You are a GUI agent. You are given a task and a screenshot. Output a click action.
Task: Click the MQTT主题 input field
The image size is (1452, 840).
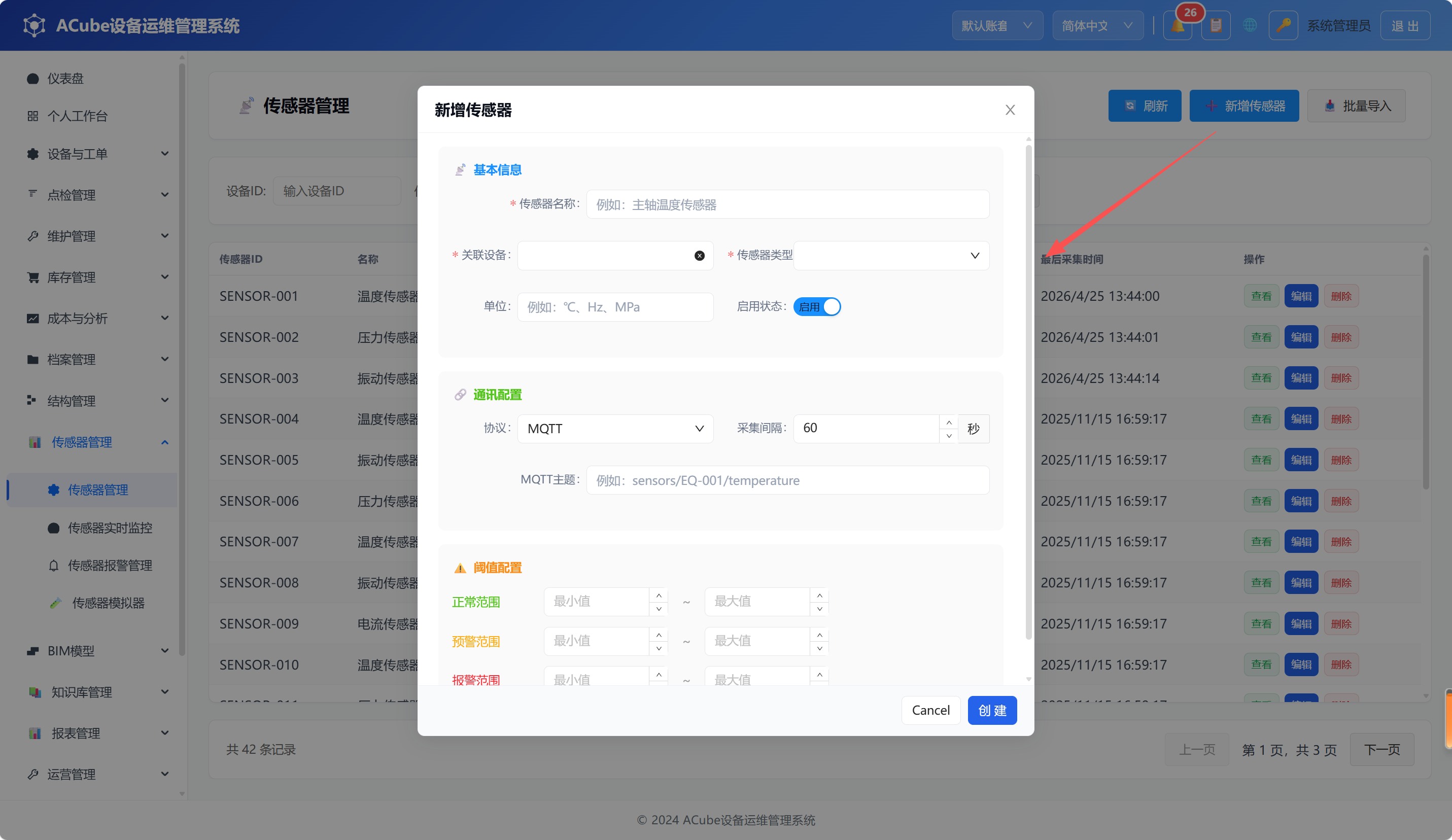788,480
